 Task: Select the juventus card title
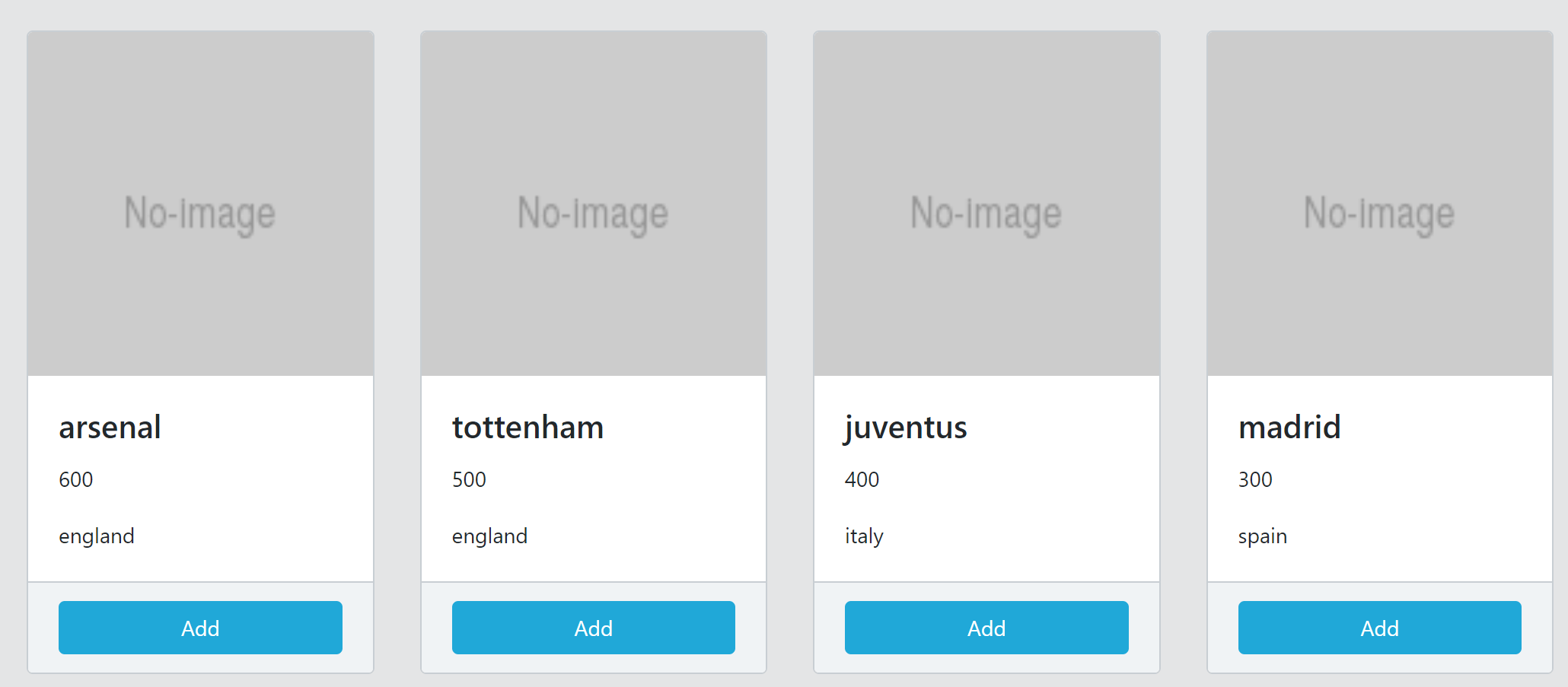(905, 428)
